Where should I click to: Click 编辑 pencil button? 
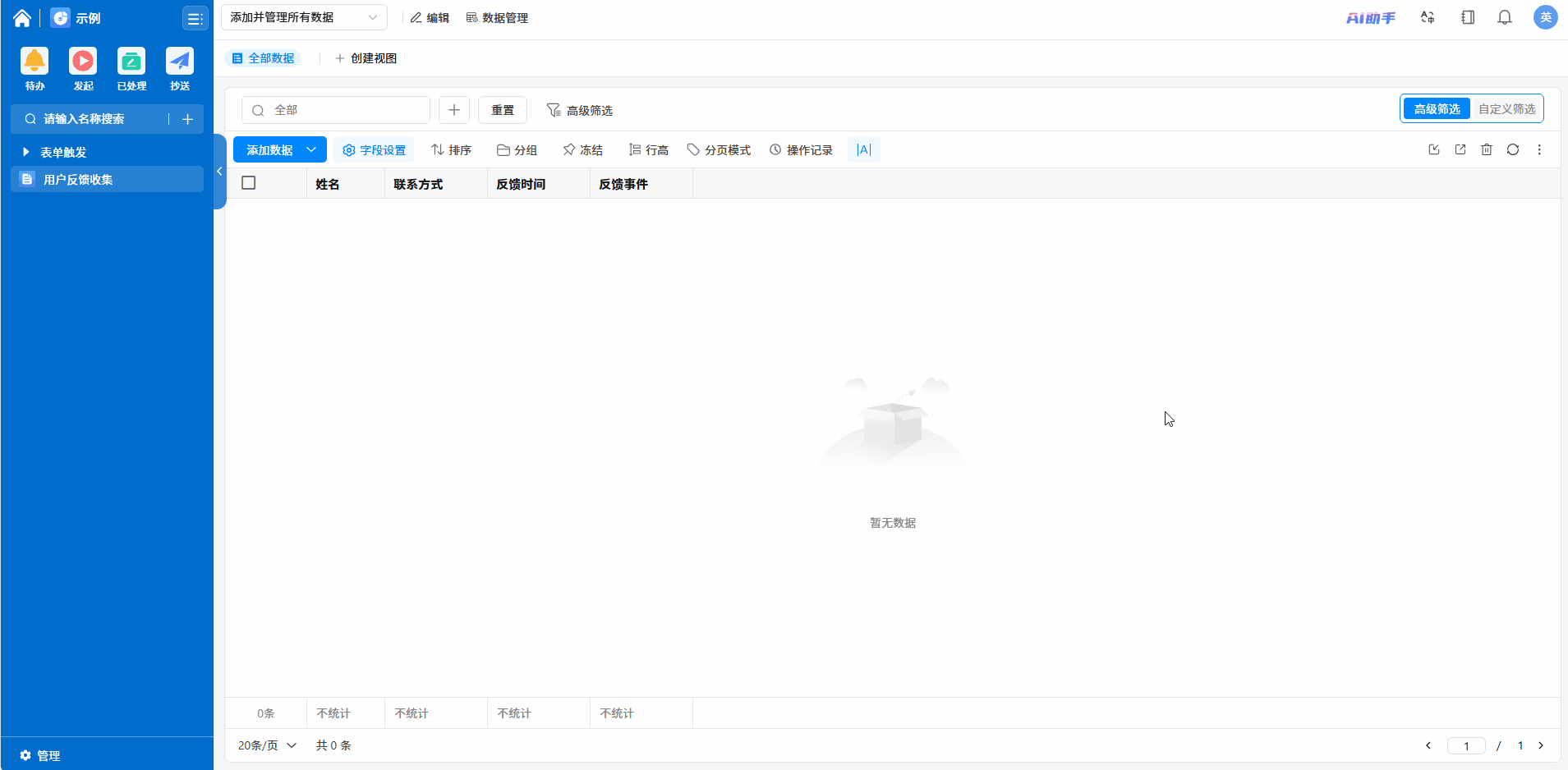pos(430,17)
